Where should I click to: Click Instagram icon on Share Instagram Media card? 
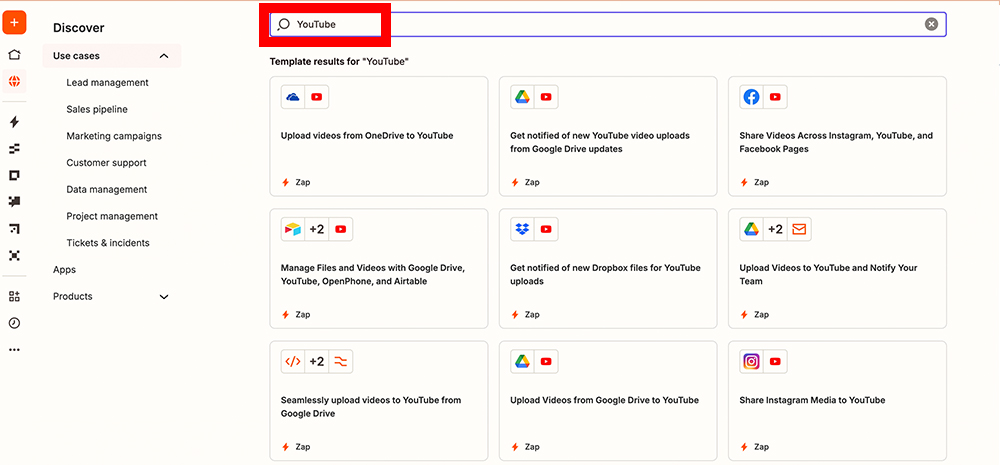(751, 362)
